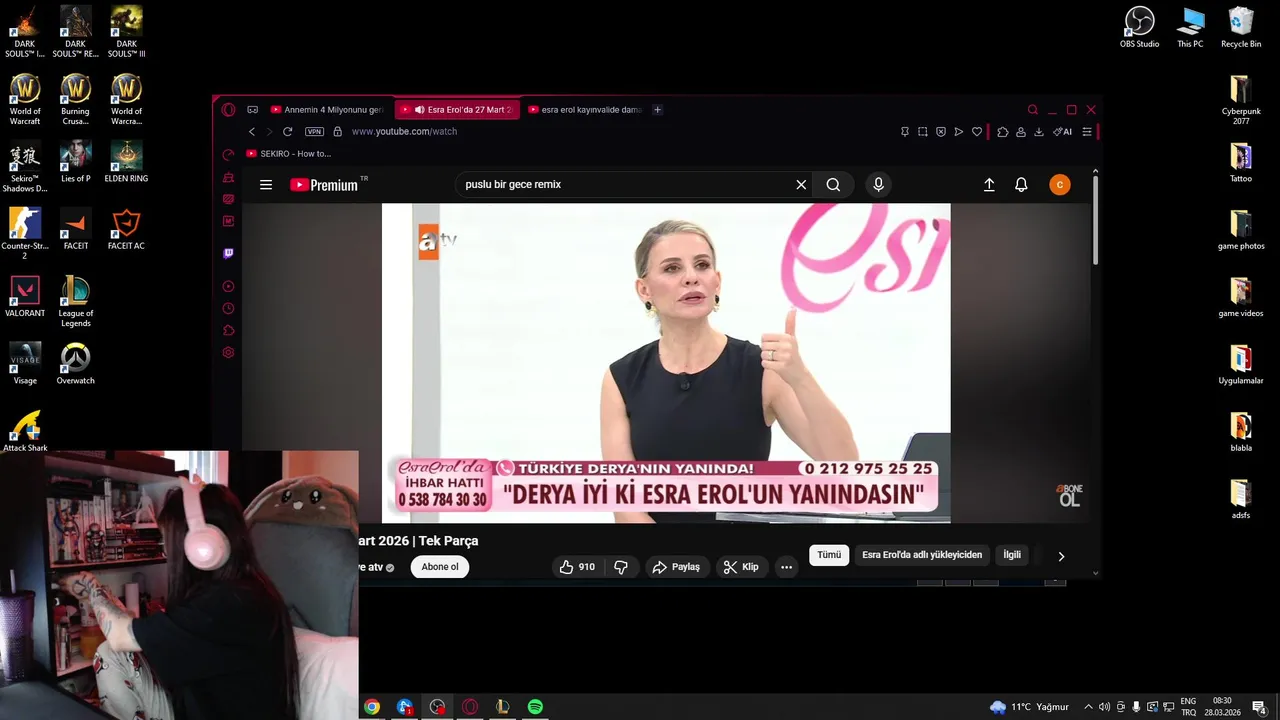The width and height of the screenshot is (1280, 720).
Task: Open extensions cube icon in toolbar
Action: (x=1003, y=132)
